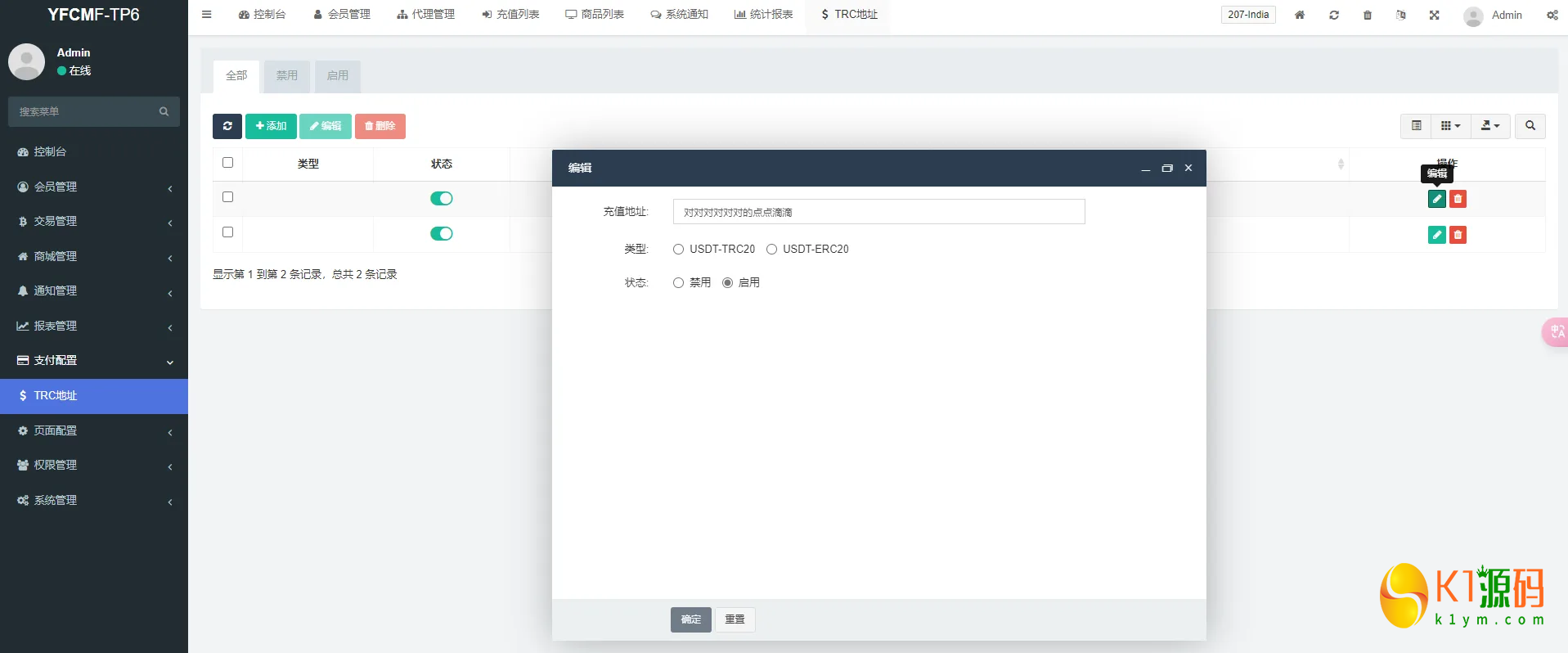Choose the 启用 radio in the dialog
The width and height of the screenshot is (1568, 653).
[727, 283]
